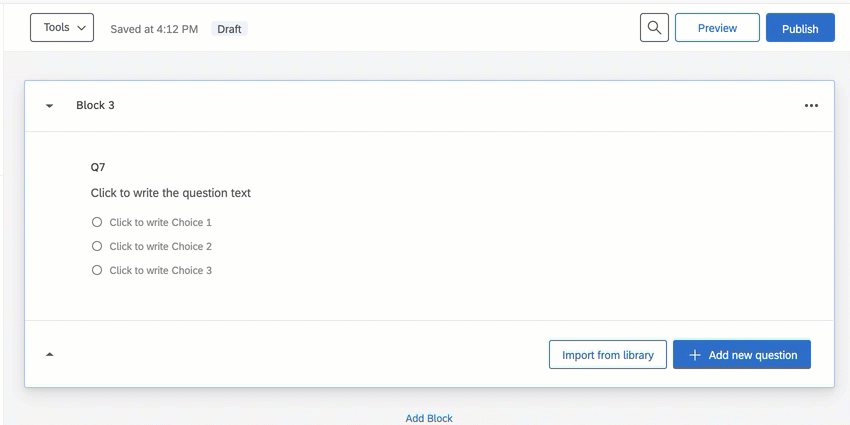This screenshot has height=425, width=850.
Task: Click Add new question button
Action: pos(742,355)
